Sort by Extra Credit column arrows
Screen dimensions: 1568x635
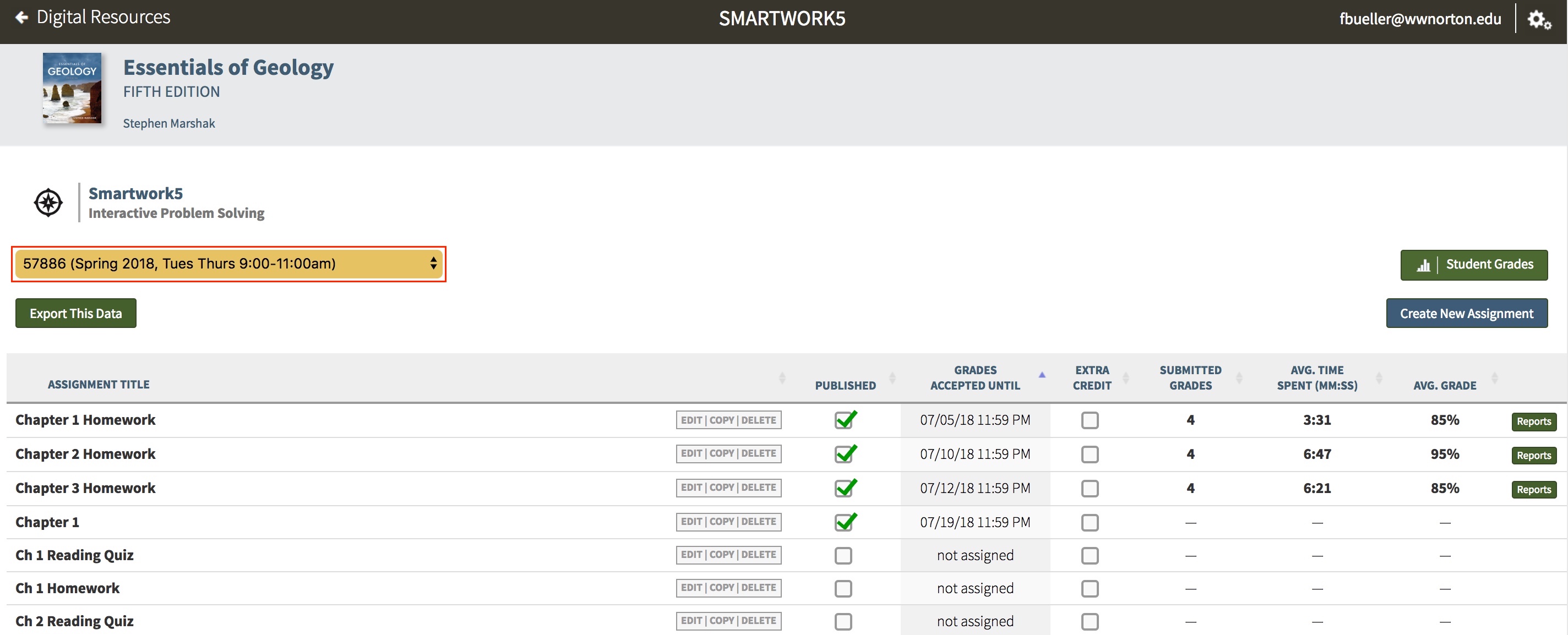[x=1125, y=379]
